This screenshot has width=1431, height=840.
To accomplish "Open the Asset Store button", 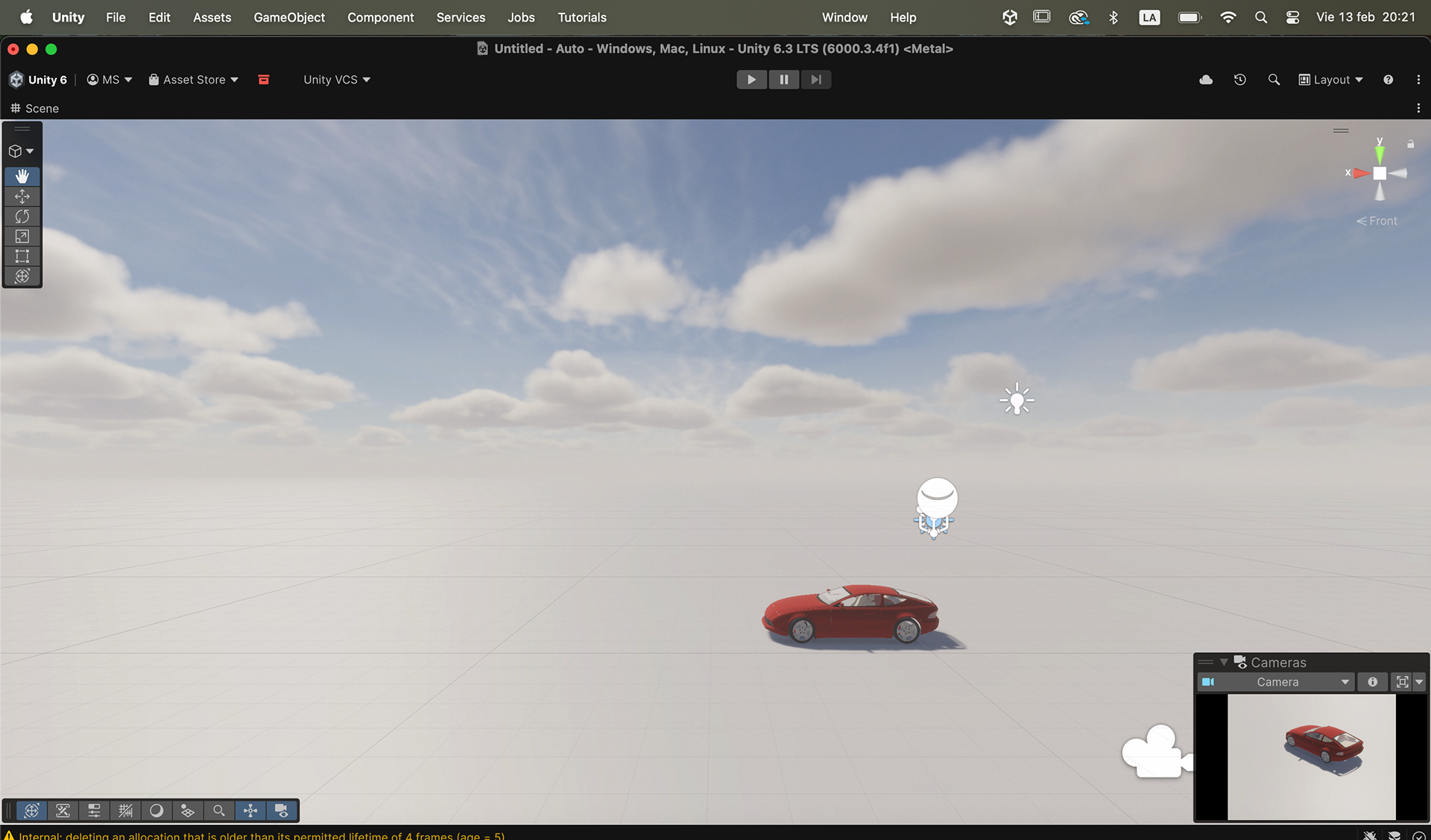I will tap(193, 80).
